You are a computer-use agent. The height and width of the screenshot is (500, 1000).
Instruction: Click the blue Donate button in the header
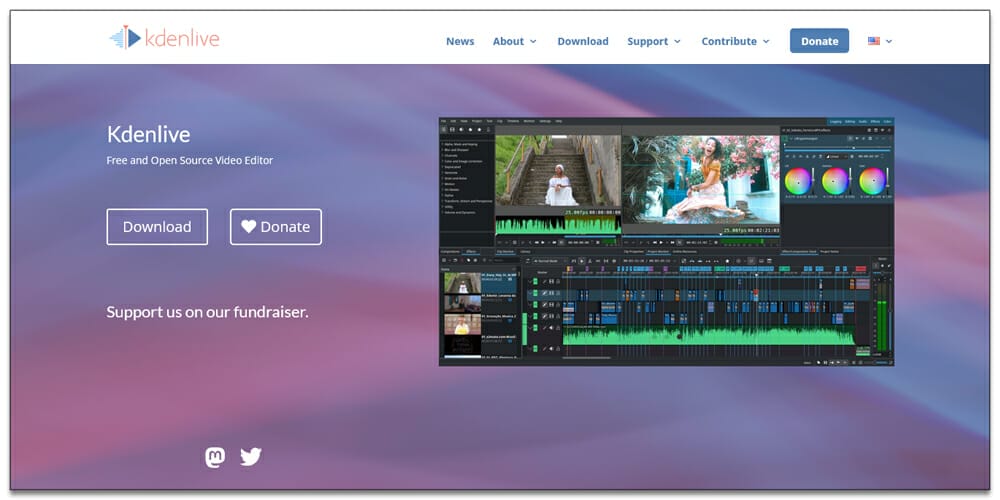(820, 41)
